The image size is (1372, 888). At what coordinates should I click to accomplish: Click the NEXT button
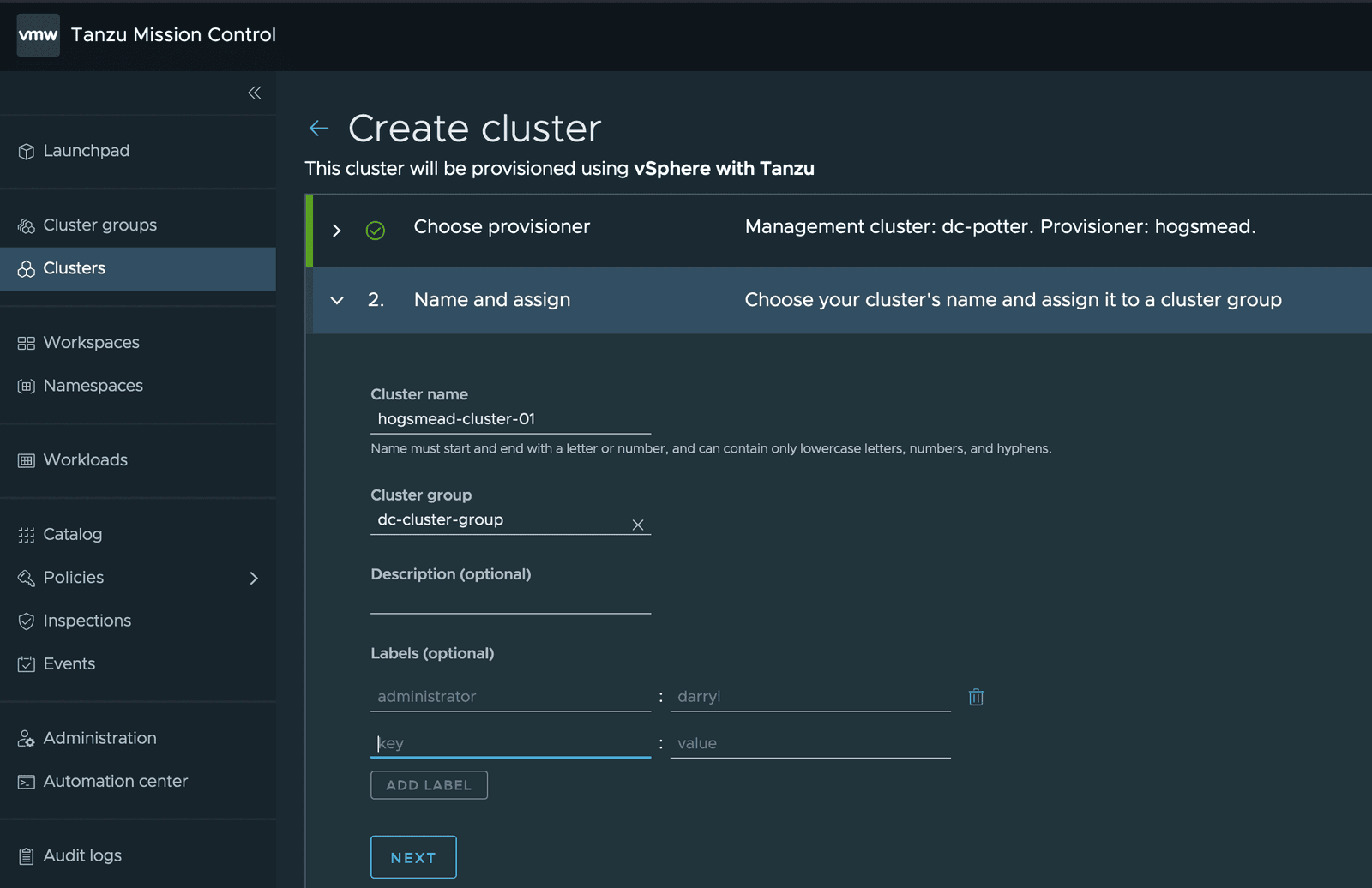click(413, 856)
